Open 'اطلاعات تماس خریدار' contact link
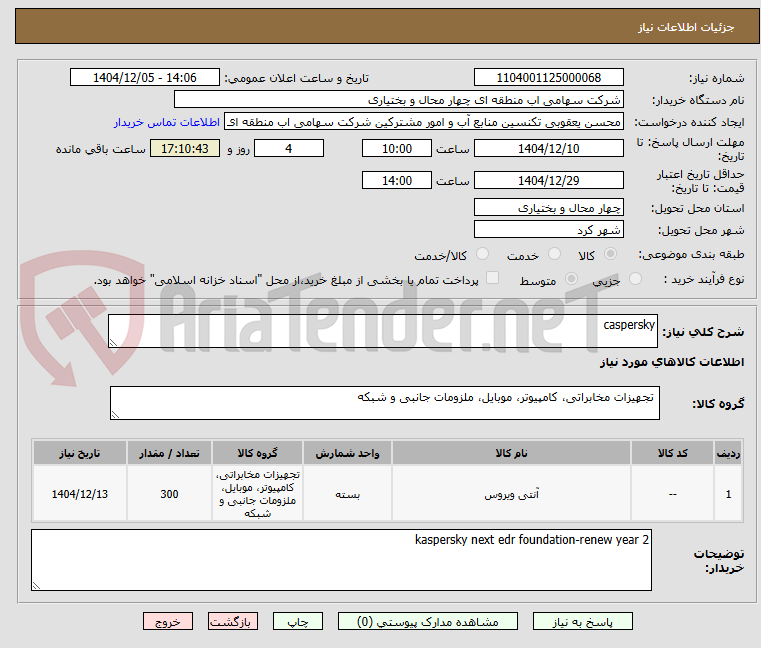This screenshot has width=761, height=648. 167,122
